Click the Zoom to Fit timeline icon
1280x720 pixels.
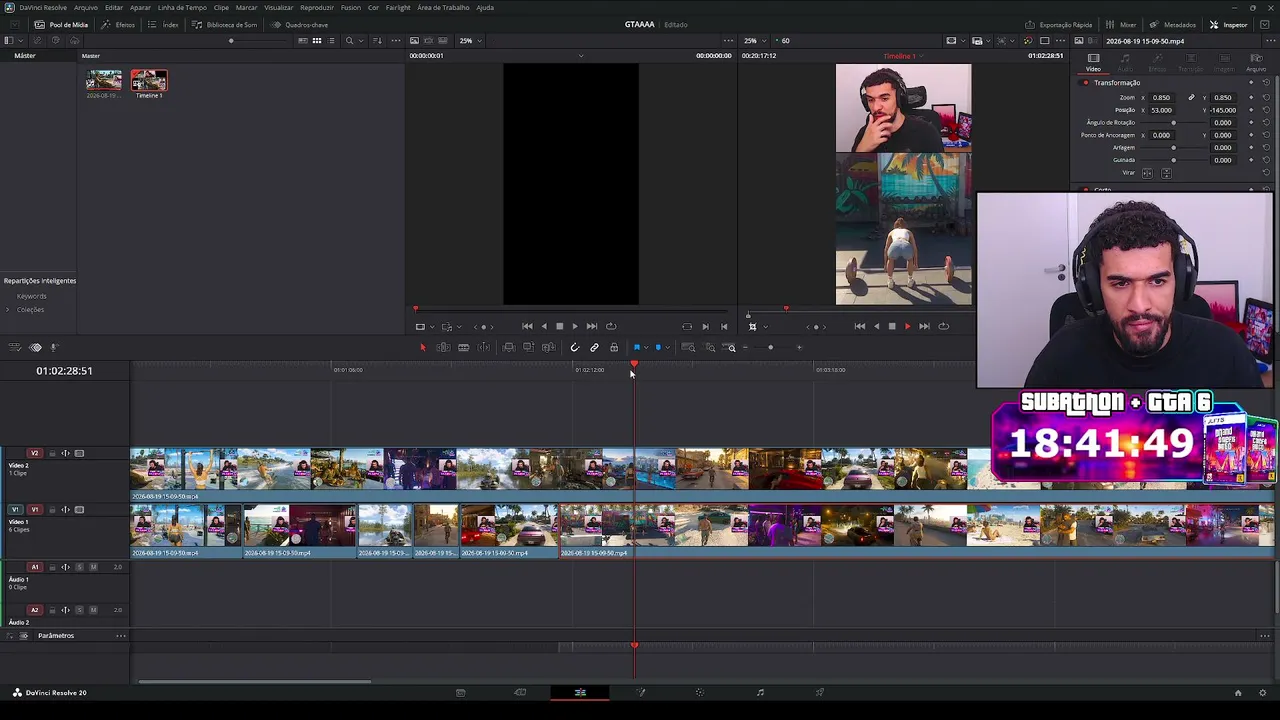pyautogui.click(x=689, y=347)
